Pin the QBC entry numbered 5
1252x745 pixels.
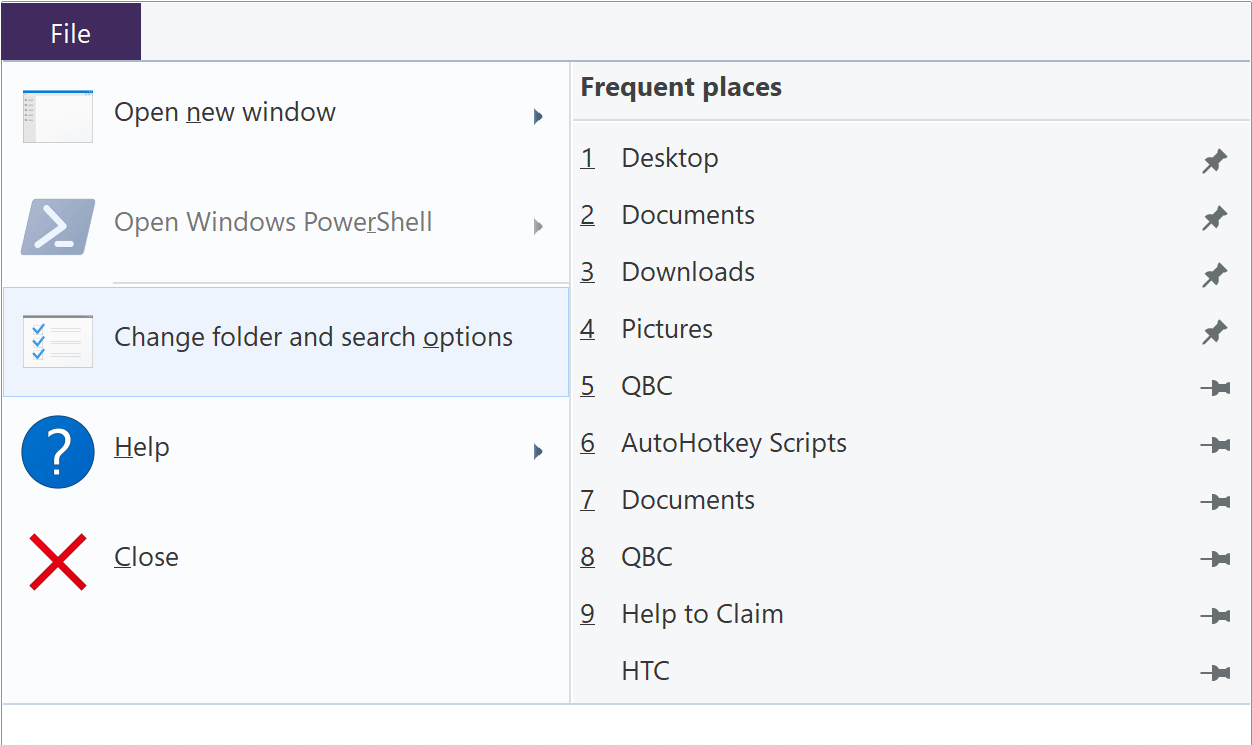coord(1215,388)
